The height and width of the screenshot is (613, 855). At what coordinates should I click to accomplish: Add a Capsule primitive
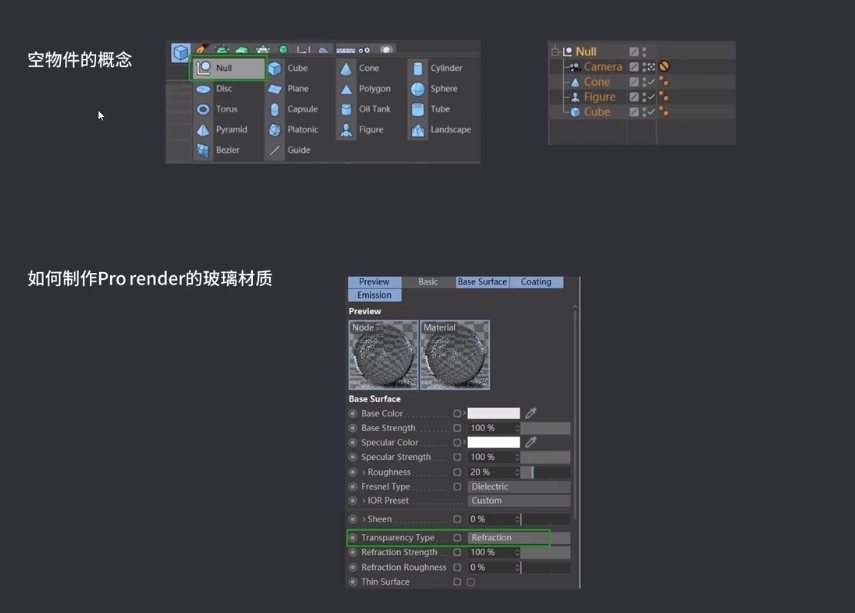[x=293, y=109]
